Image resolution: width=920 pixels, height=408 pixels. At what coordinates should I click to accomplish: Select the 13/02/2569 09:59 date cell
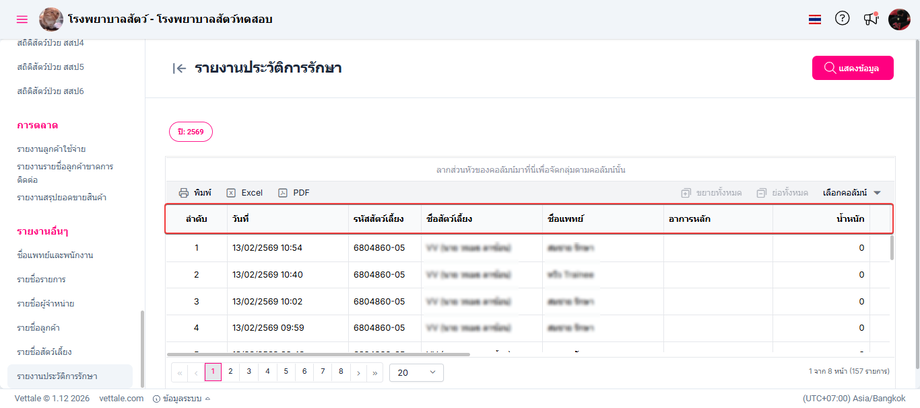[x=288, y=328]
